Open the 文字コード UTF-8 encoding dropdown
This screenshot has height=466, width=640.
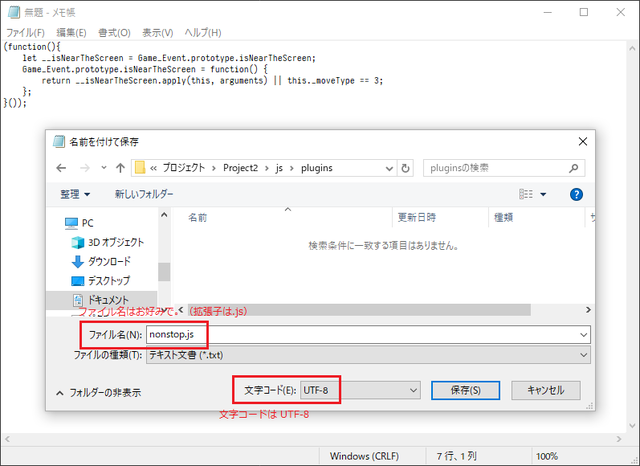coord(360,391)
